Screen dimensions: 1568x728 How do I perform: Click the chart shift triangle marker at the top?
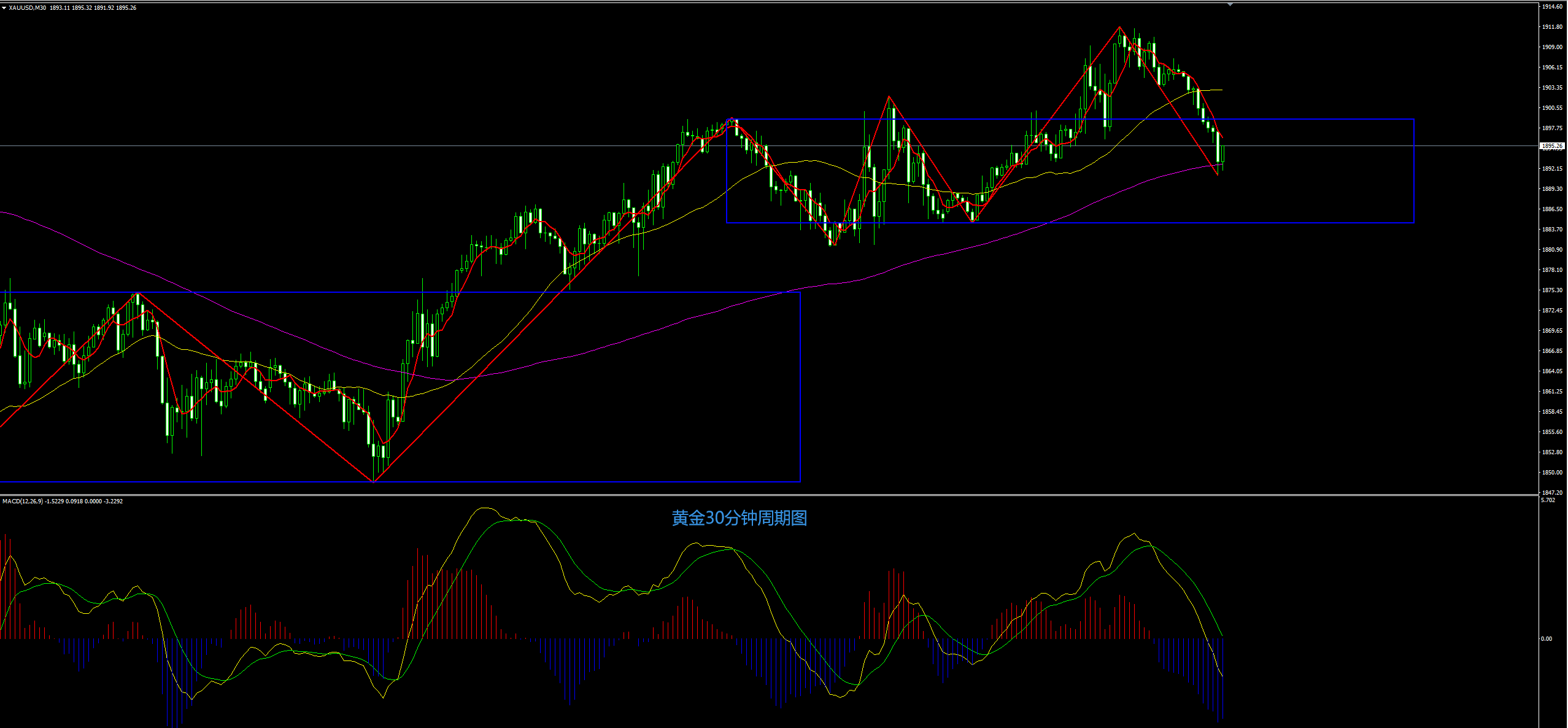(x=1230, y=4)
